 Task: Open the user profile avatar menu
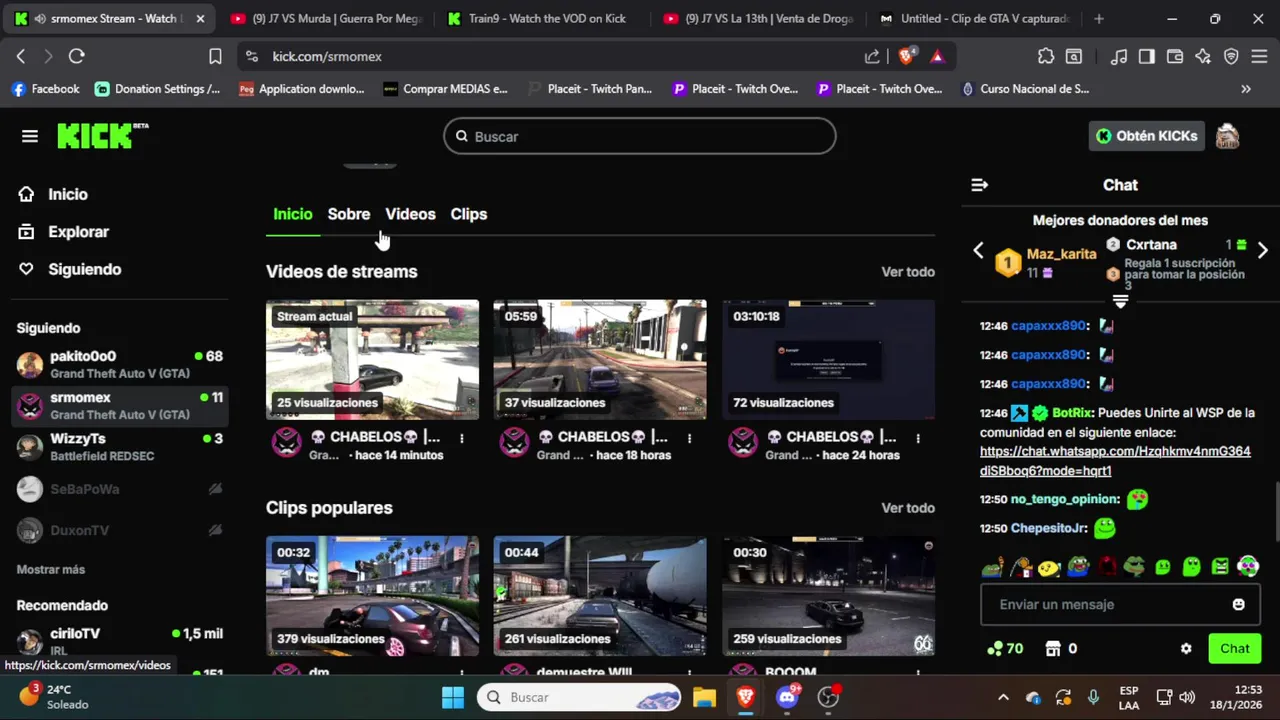tap(1227, 136)
